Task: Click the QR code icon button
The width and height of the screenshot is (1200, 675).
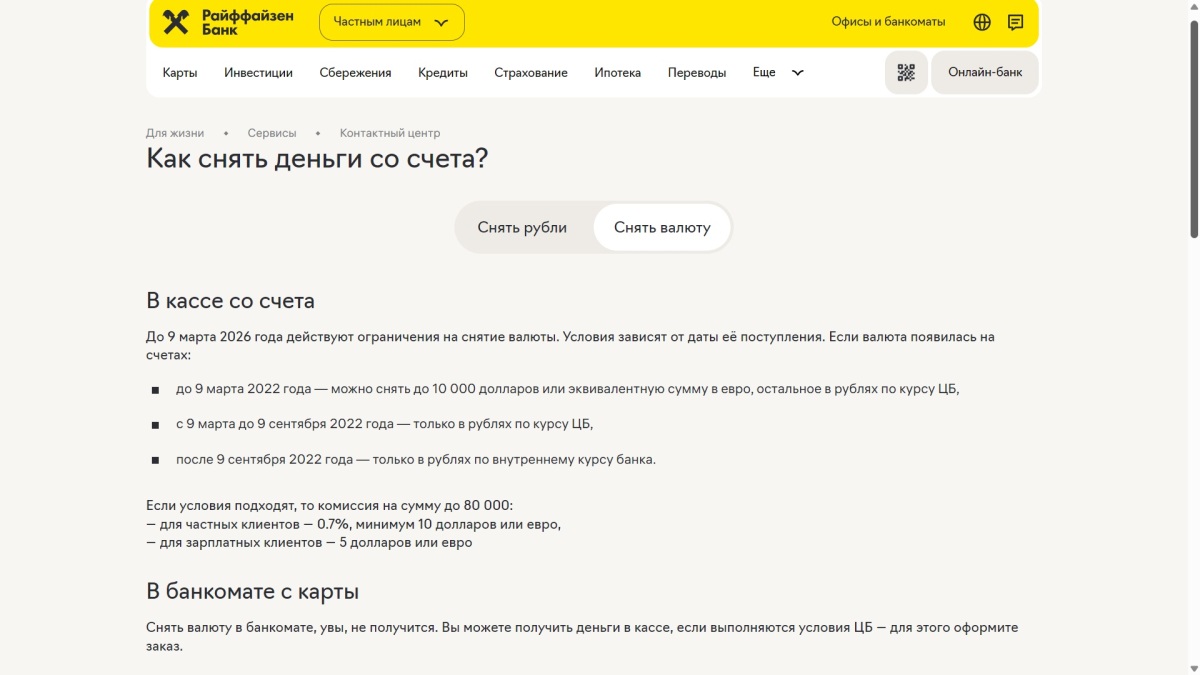Action: point(906,72)
